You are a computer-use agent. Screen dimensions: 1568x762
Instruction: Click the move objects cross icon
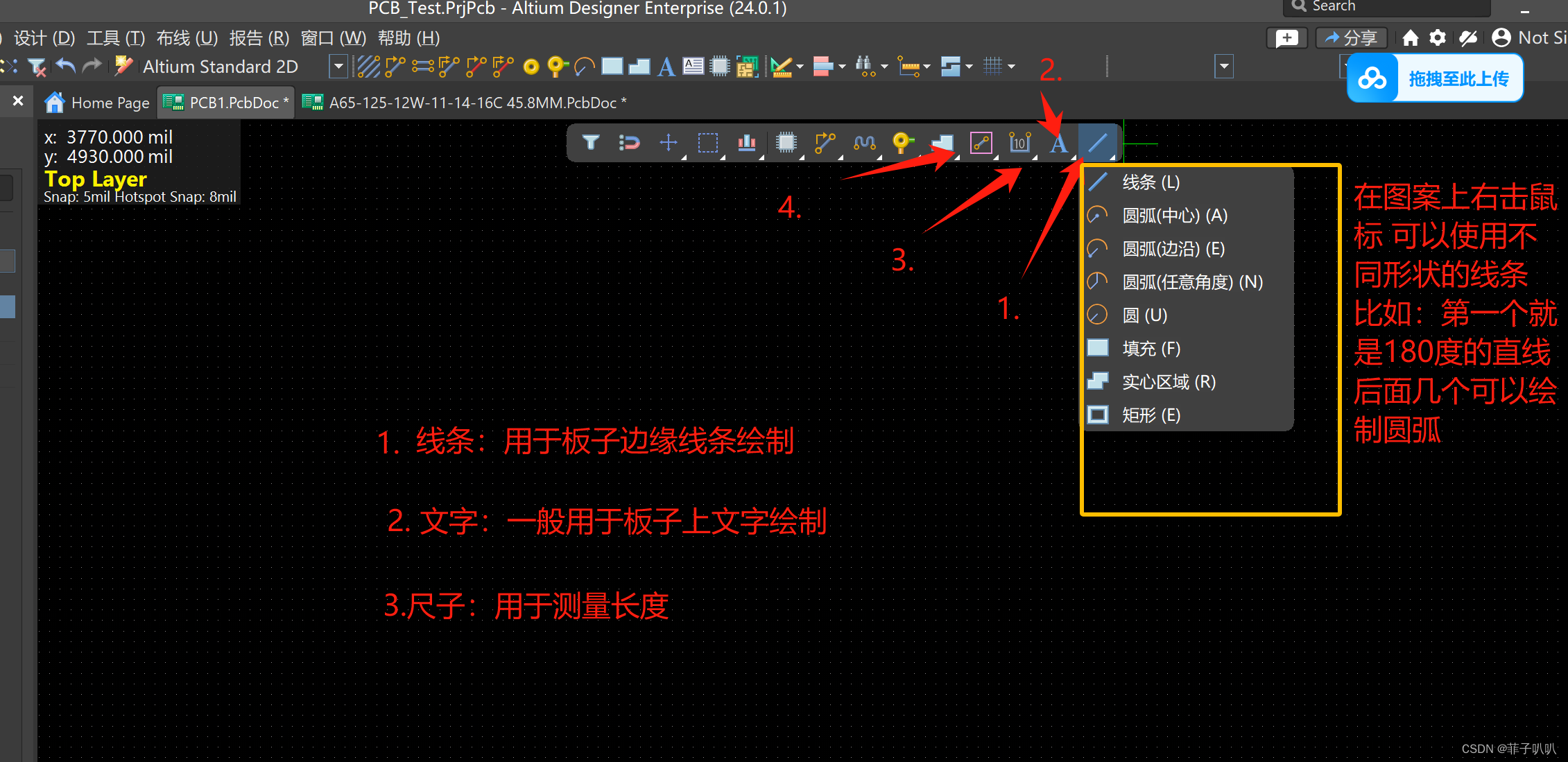pyautogui.click(x=668, y=143)
